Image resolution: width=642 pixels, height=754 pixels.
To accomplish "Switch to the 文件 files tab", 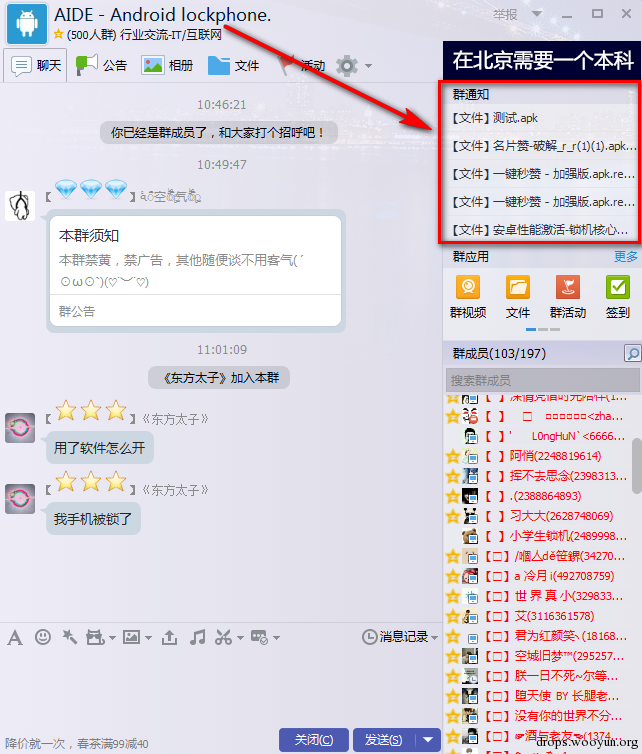I will pos(233,65).
